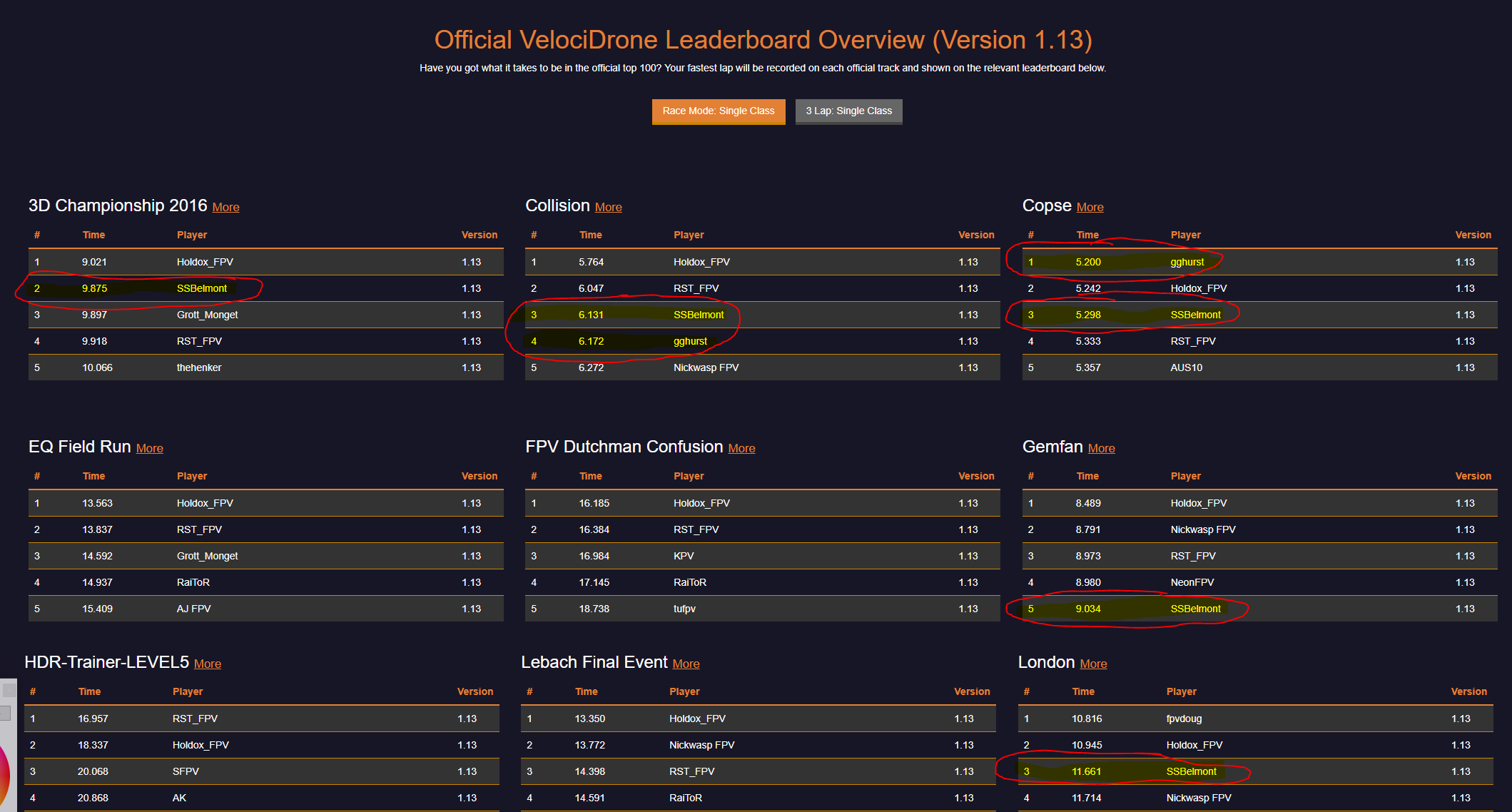Select AJ FPV in EQ Field Run table
The height and width of the screenshot is (812, 1512).
pyautogui.click(x=194, y=609)
